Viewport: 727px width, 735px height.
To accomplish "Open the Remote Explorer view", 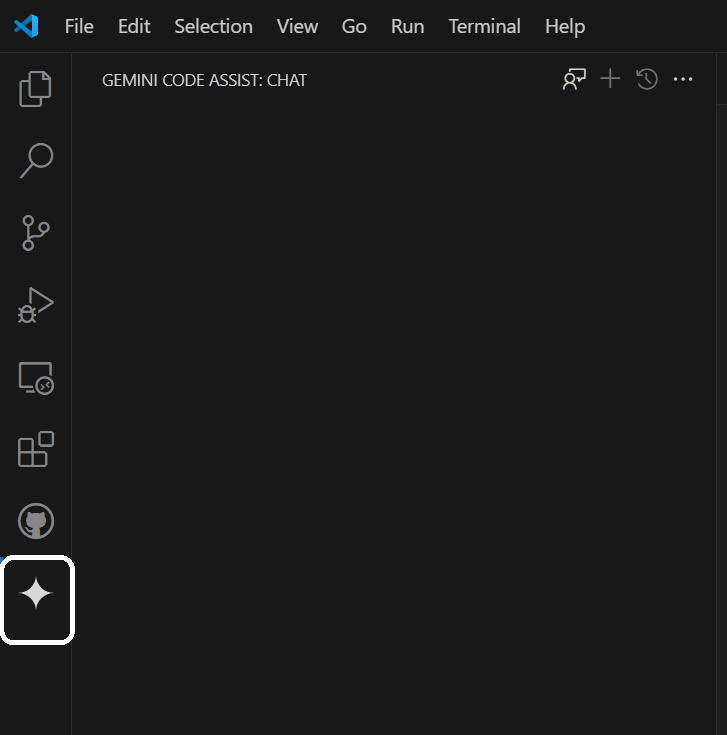I will tap(36, 378).
